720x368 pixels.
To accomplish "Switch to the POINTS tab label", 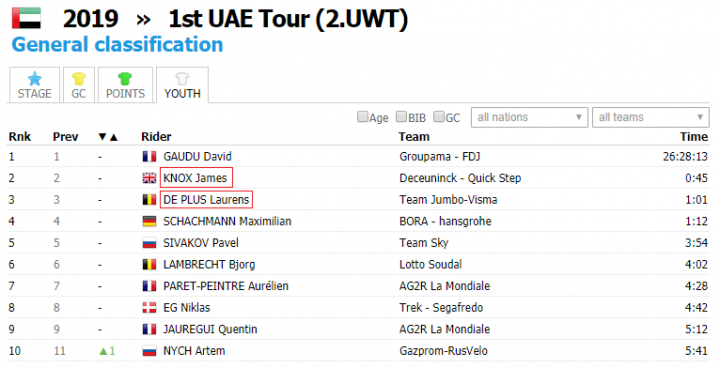I will pyautogui.click(x=125, y=94).
